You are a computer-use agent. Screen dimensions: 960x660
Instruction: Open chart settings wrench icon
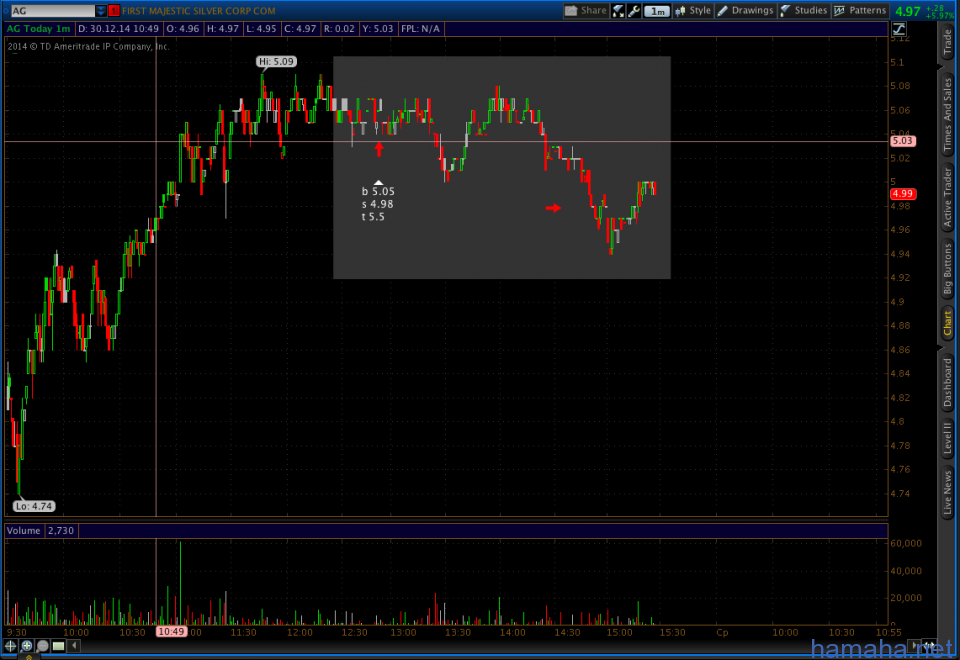(634, 10)
